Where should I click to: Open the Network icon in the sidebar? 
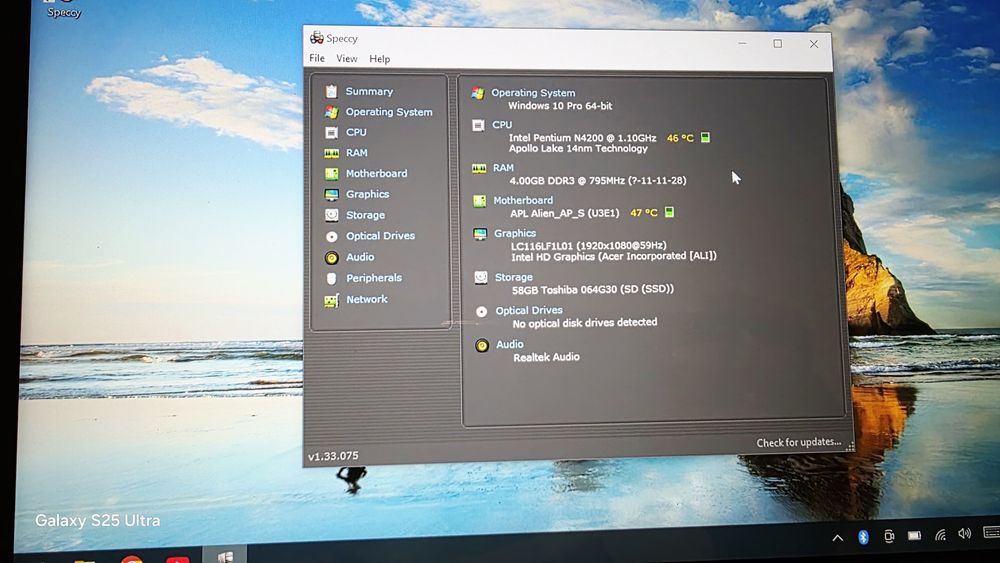click(x=331, y=300)
